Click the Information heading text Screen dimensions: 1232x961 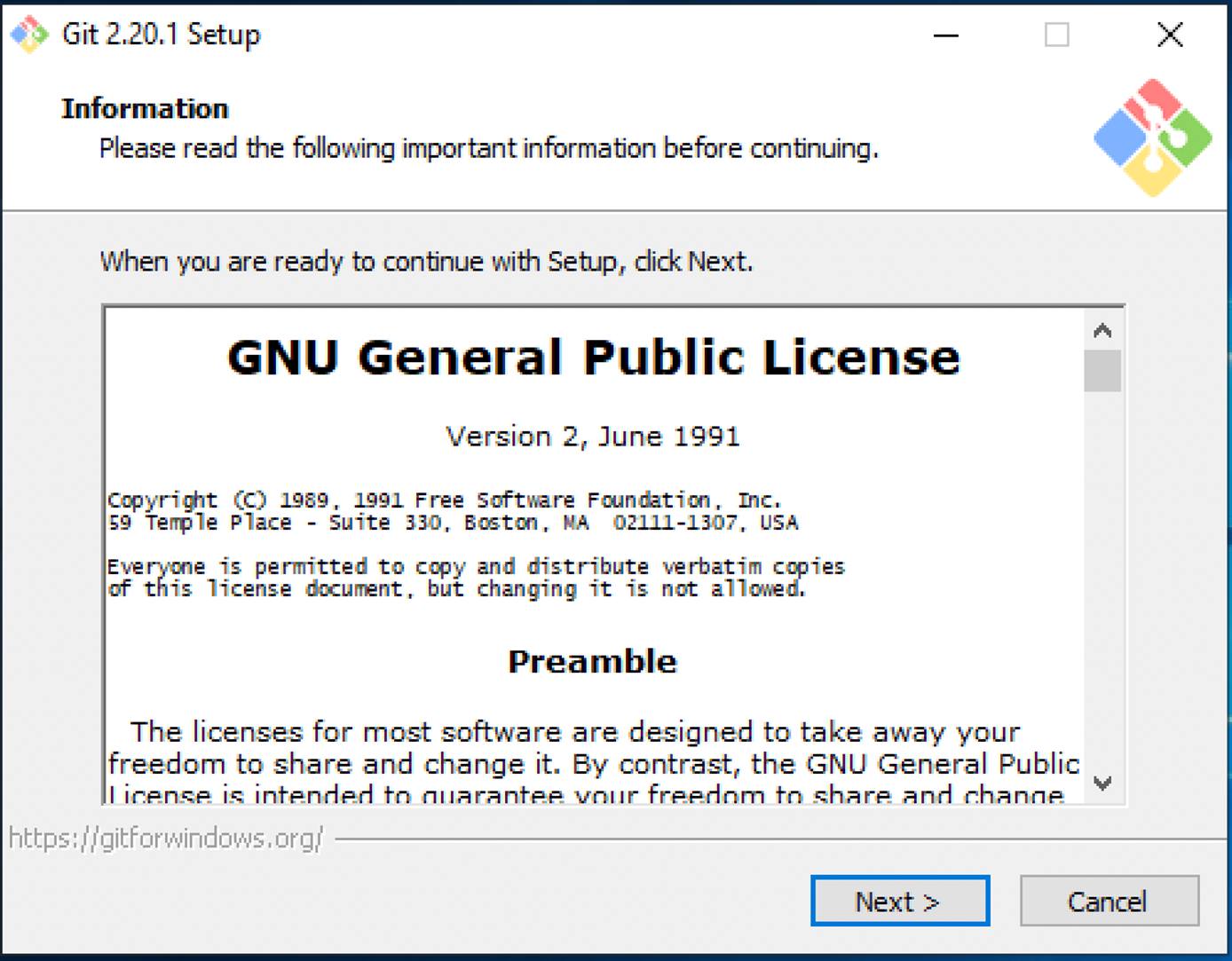pos(145,107)
